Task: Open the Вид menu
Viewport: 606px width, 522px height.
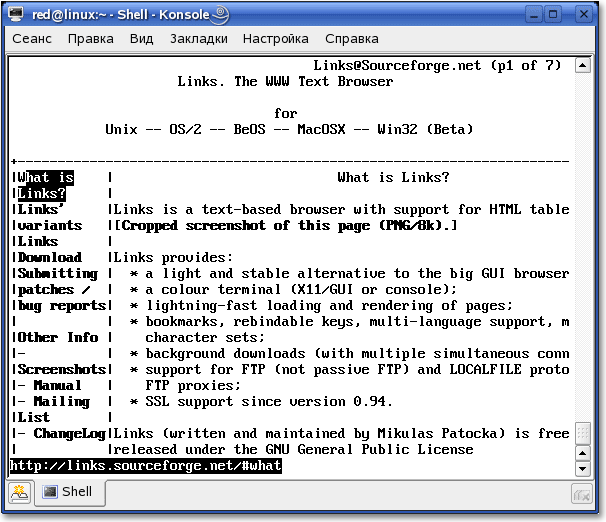Action: click(141, 39)
